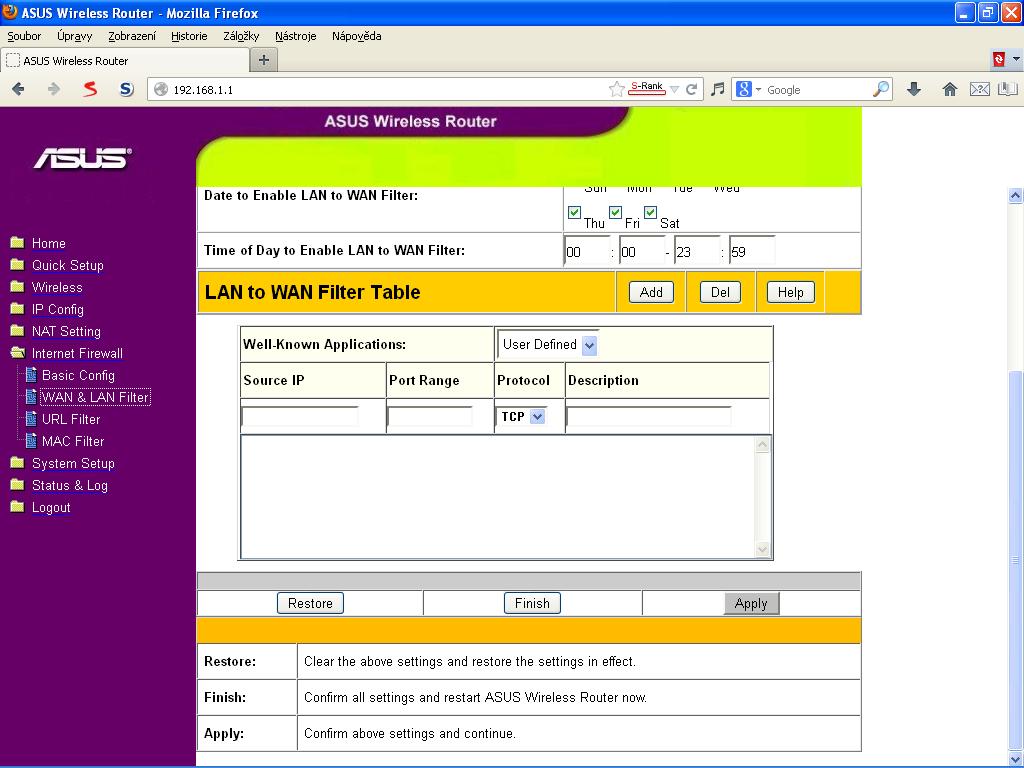This screenshot has height=768, width=1024.
Task: Open the Historie menu
Action: coord(189,36)
